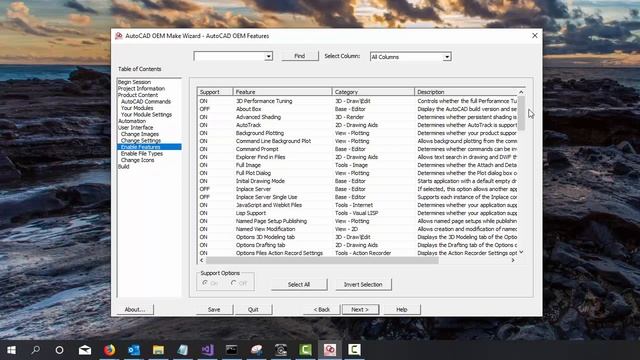Select the Full Plot Dialog row
640x360 pixels.
pos(358,173)
